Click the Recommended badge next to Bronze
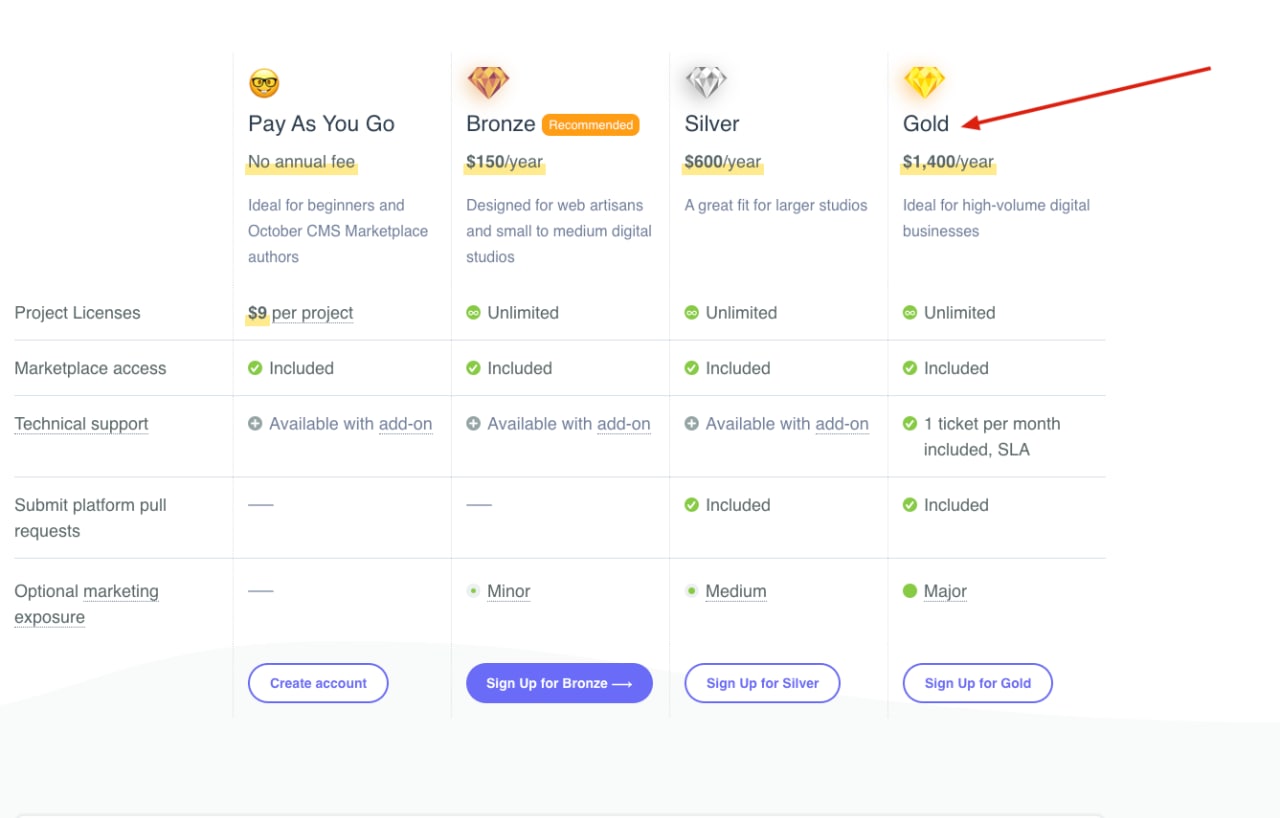This screenshot has width=1280, height=818. click(x=591, y=125)
